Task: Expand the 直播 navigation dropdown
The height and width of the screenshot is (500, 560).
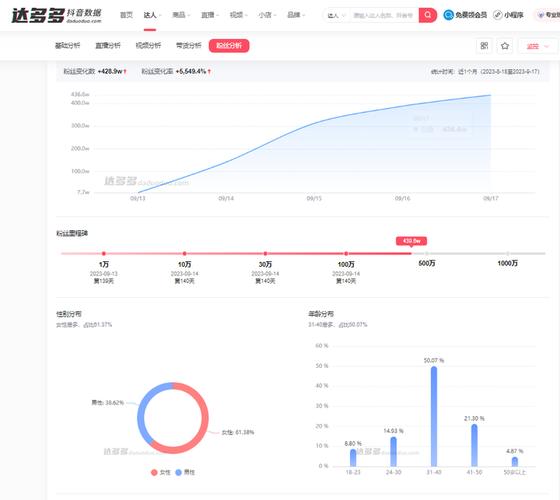Action: click(x=210, y=15)
